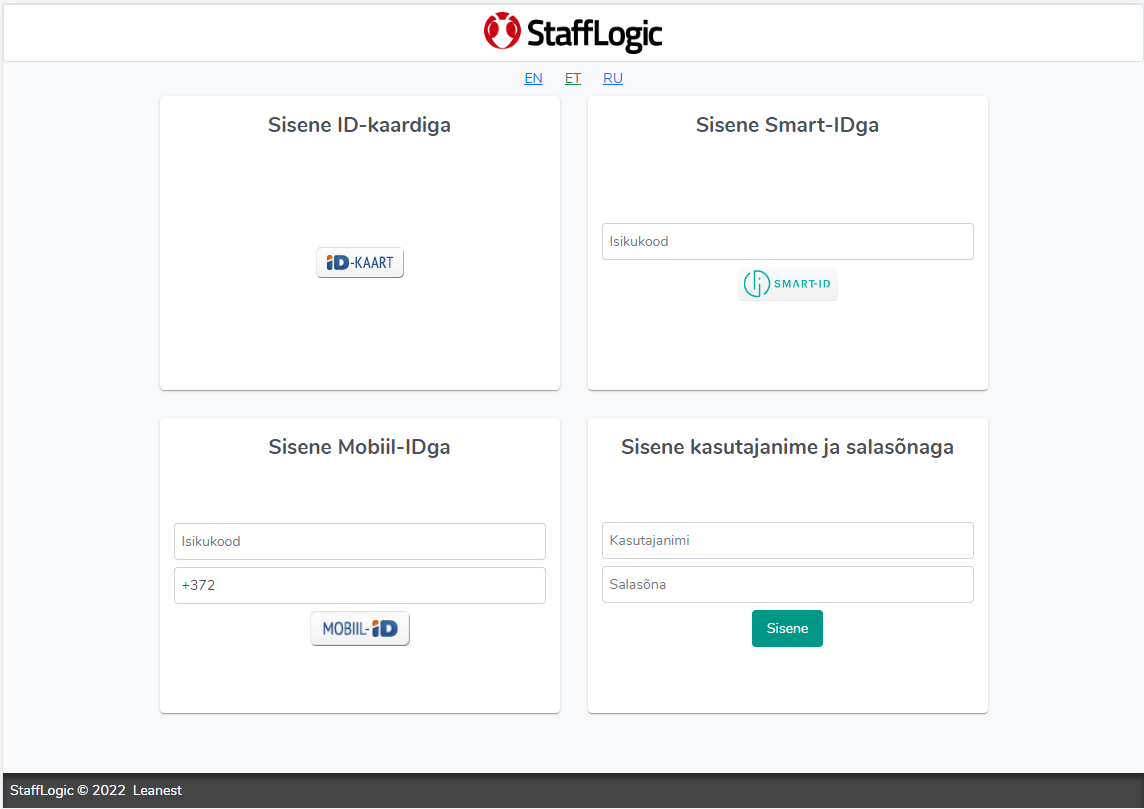Click the green Sisene button
Screen dimensions: 1144x809
coord(787,628)
